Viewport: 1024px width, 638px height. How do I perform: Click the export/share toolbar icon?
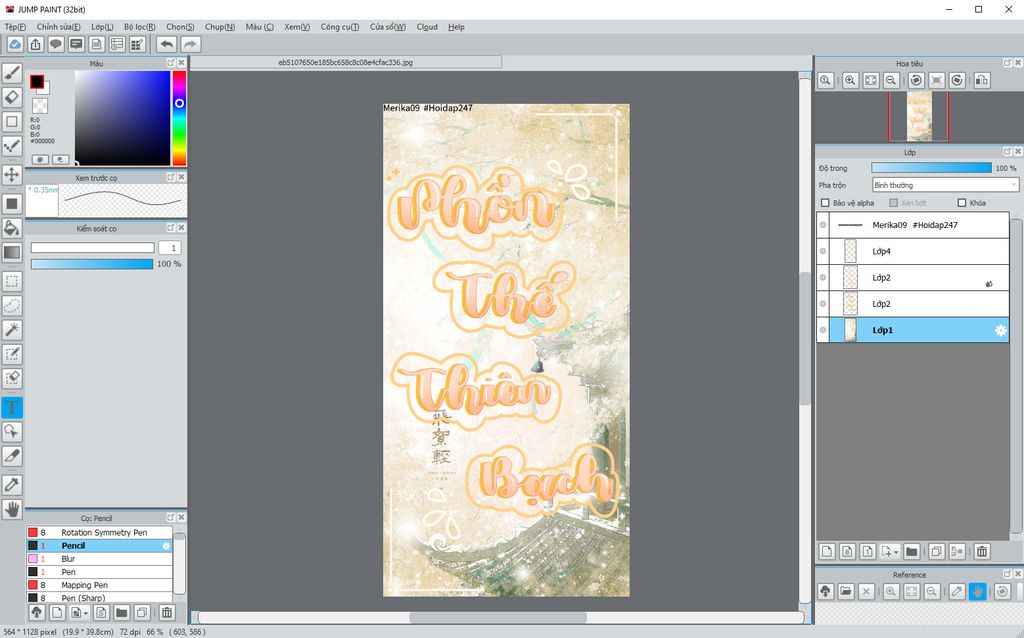[x=35, y=44]
